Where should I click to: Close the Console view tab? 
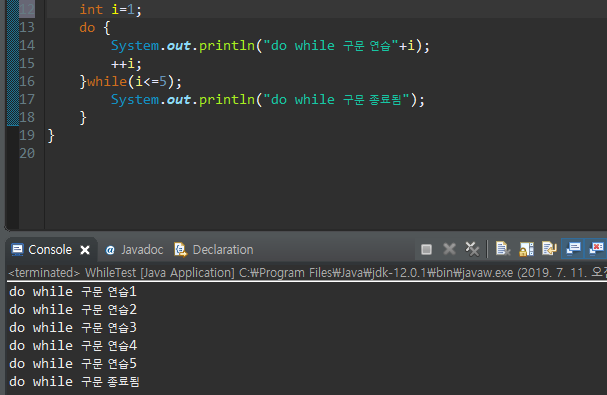(85, 250)
